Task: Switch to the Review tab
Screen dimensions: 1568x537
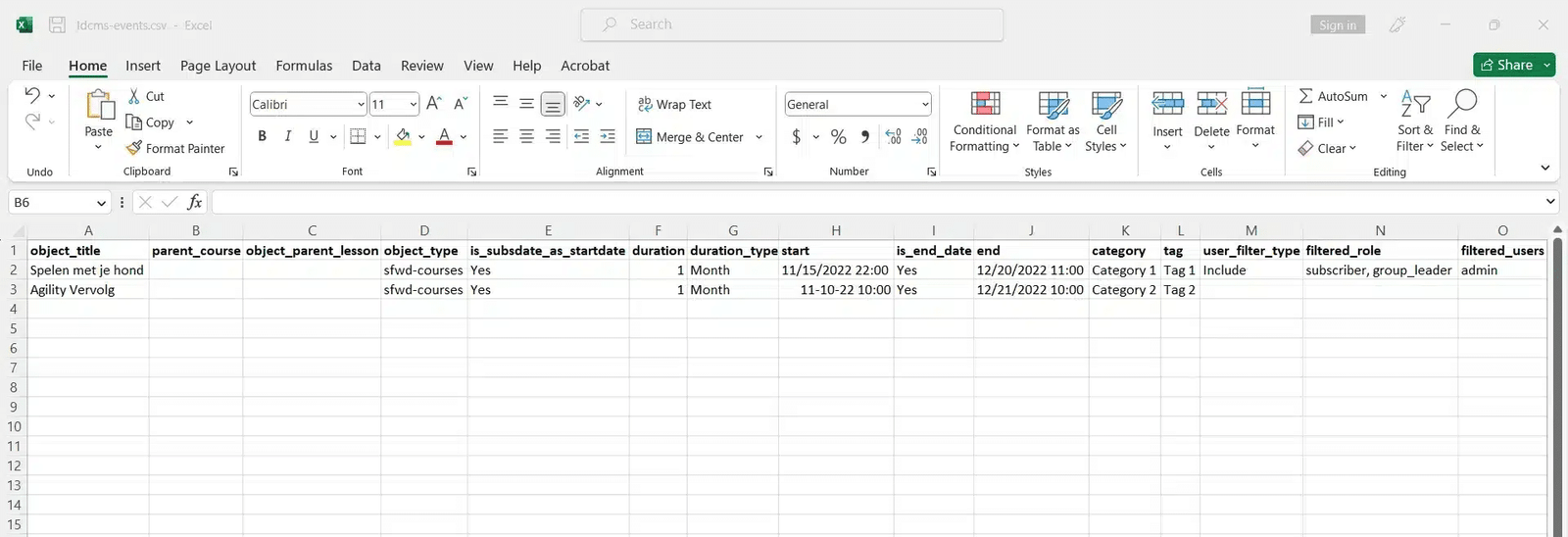Action: 422,66
